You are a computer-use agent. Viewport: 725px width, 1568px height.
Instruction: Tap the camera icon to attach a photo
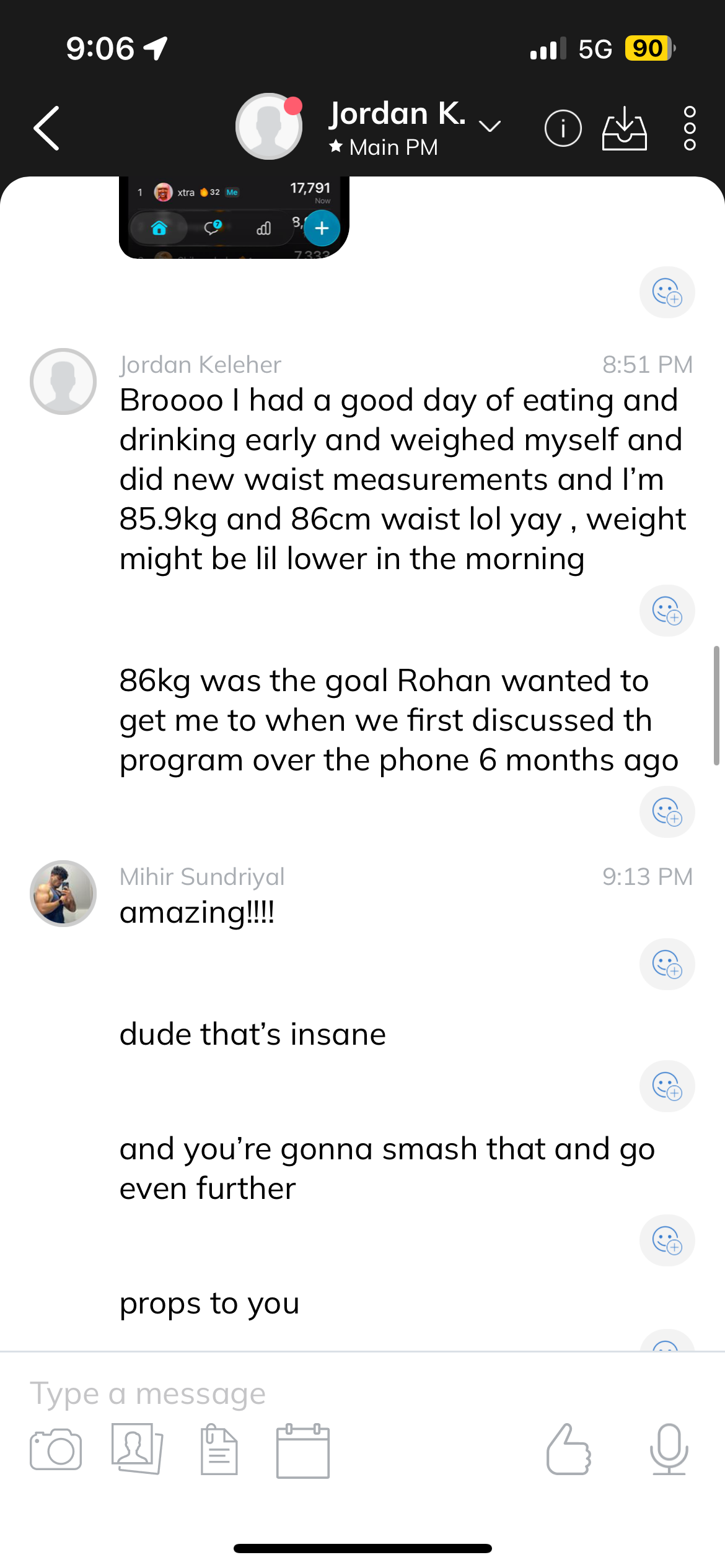pos(56,1449)
